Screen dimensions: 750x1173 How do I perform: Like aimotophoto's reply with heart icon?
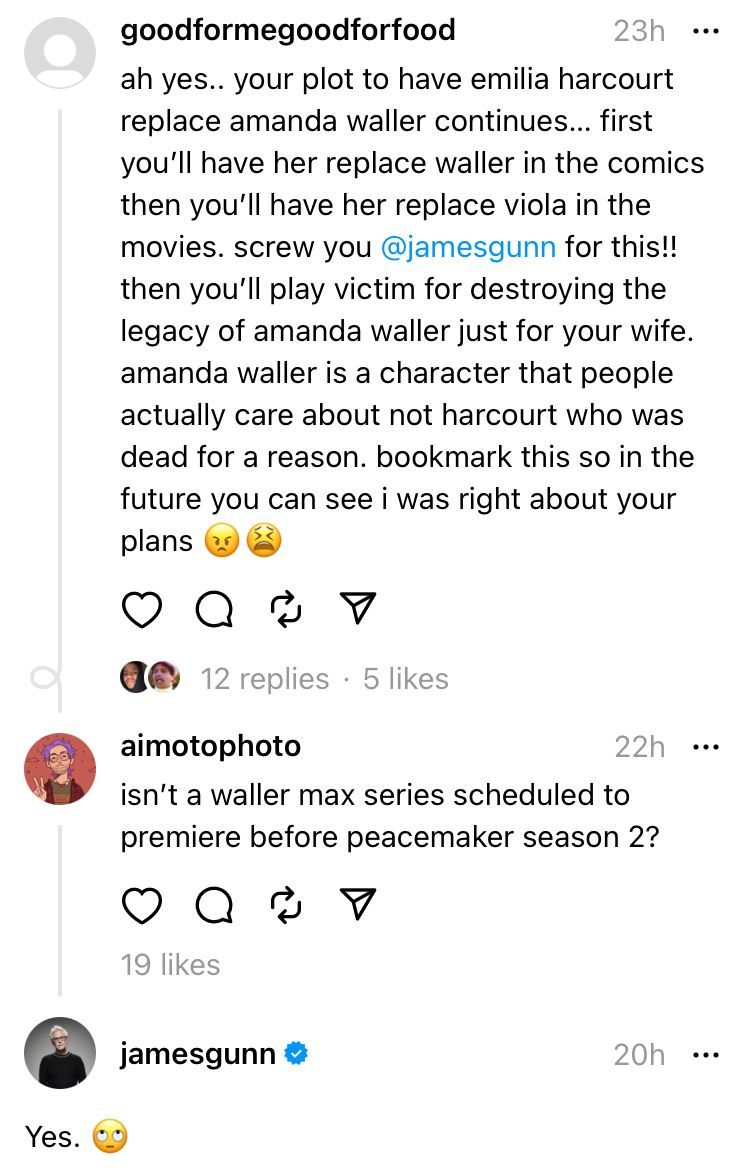coord(141,906)
